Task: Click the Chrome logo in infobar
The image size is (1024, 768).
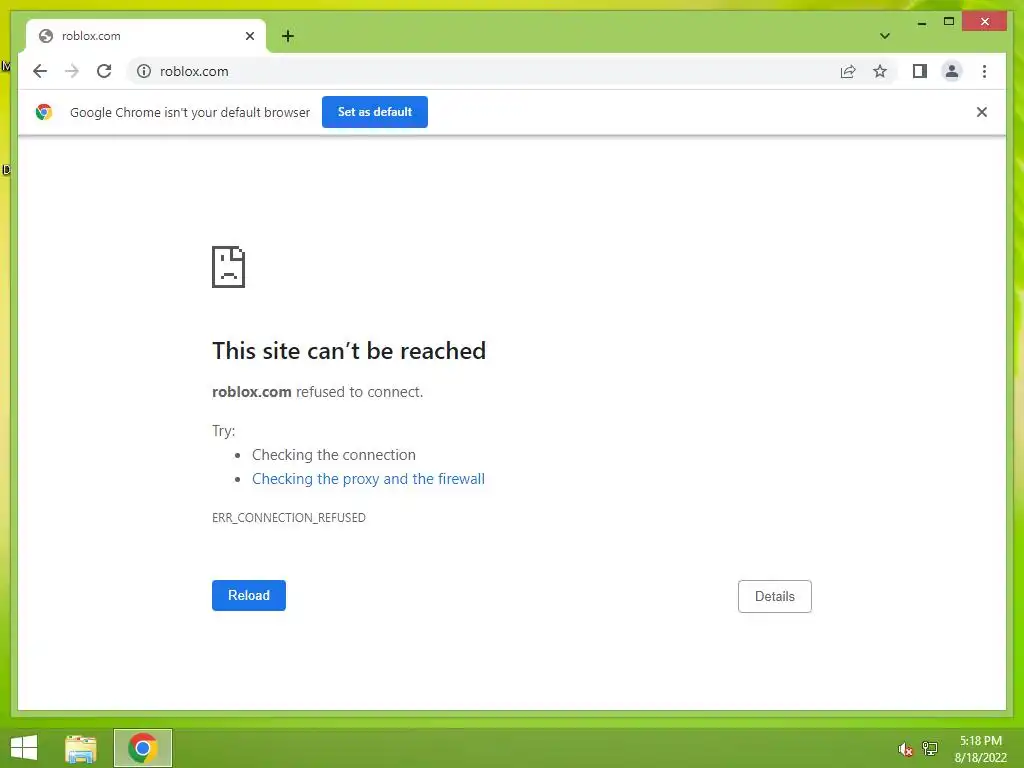Action: coord(44,112)
